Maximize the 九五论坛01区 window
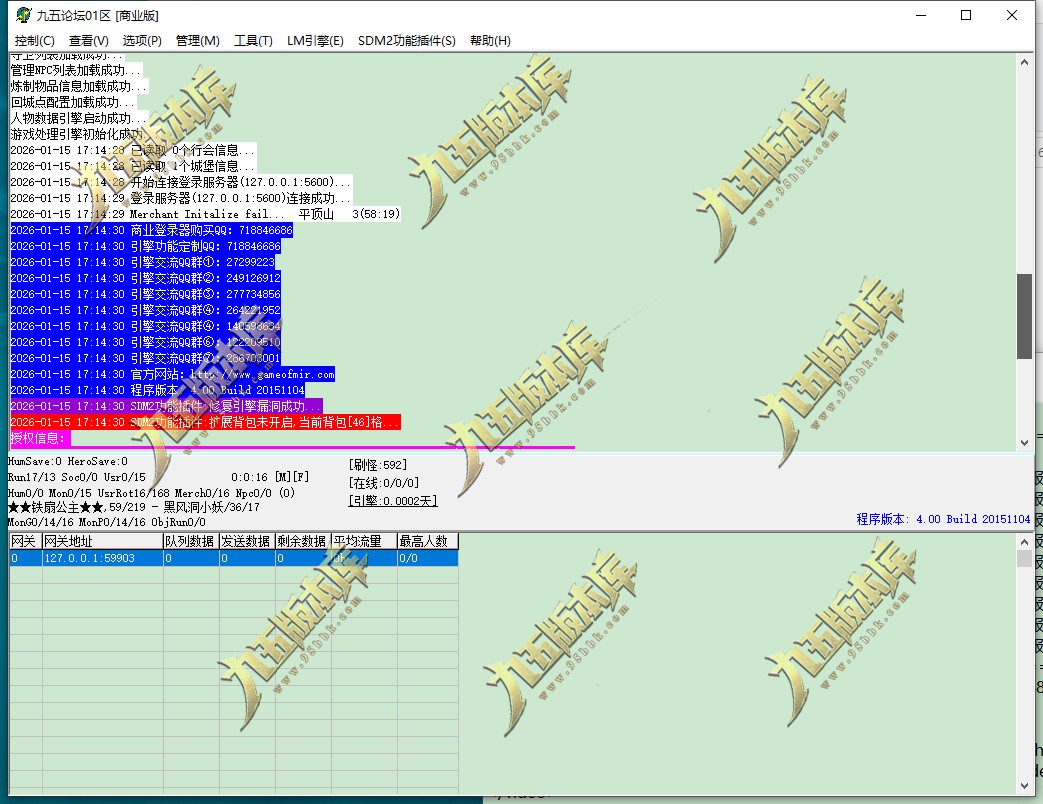This screenshot has width=1043, height=804. click(966, 15)
